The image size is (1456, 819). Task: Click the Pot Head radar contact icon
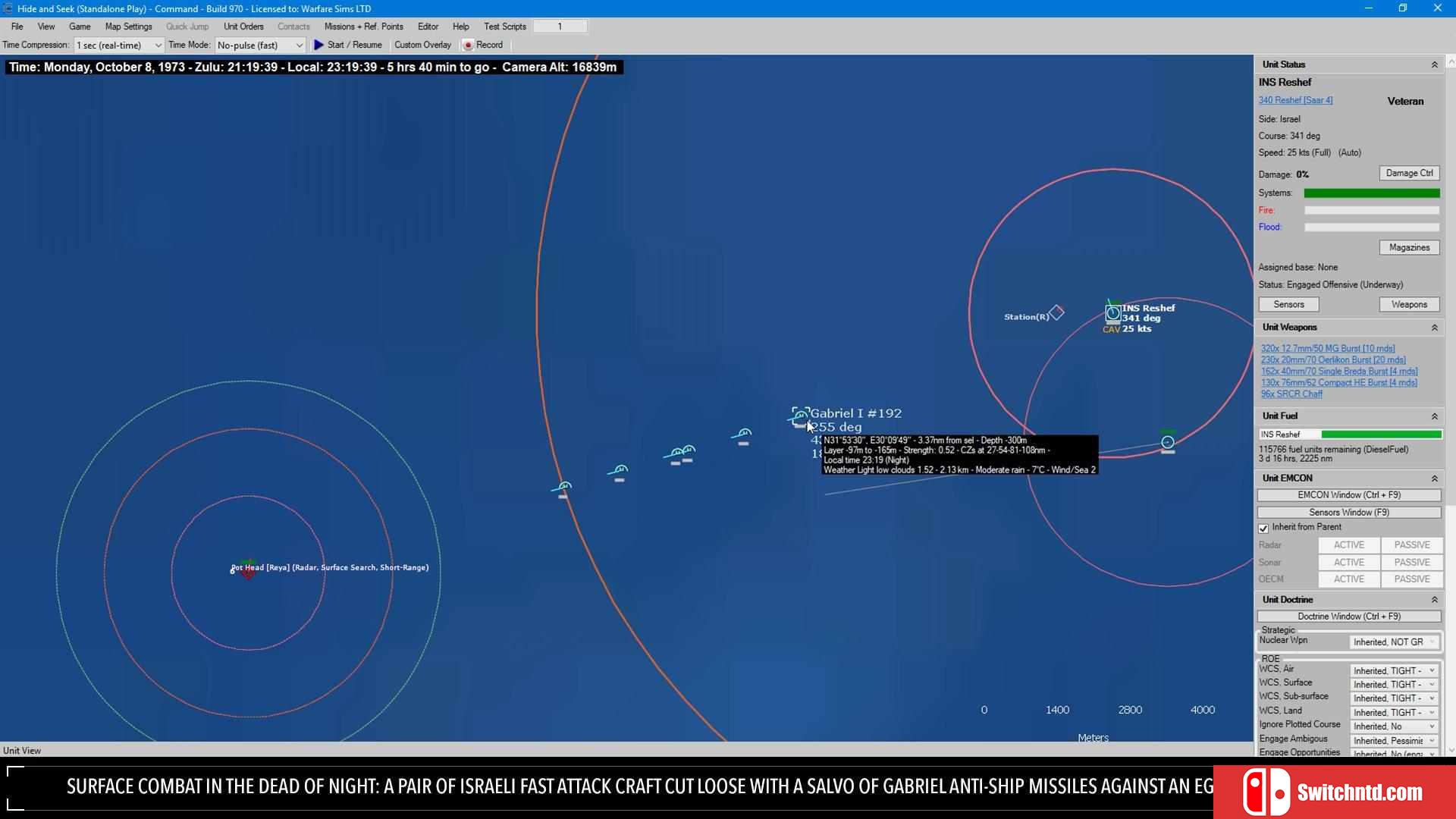pos(248,570)
